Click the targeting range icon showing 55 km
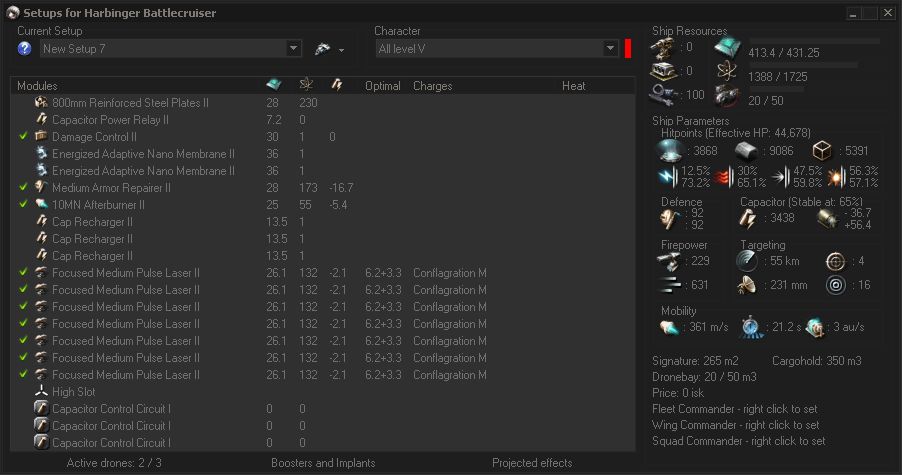 click(x=747, y=261)
